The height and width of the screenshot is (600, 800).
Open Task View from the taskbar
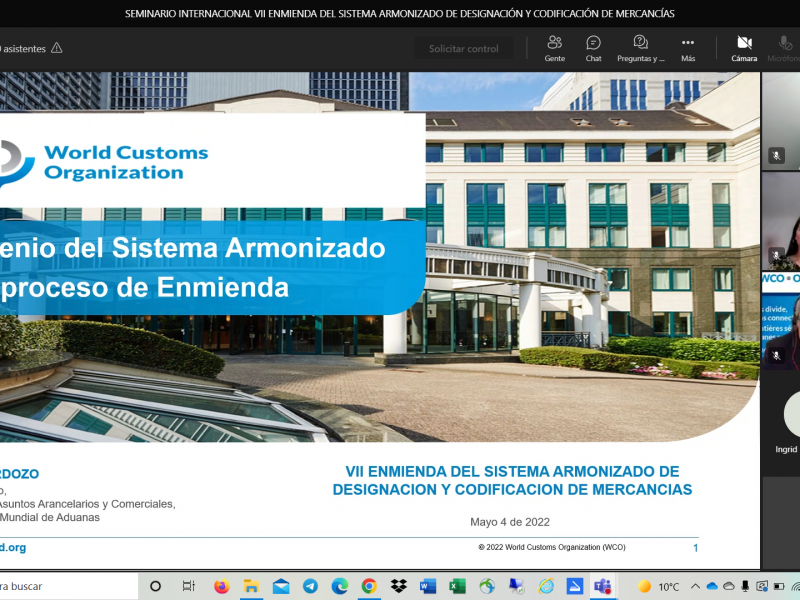coord(189,586)
